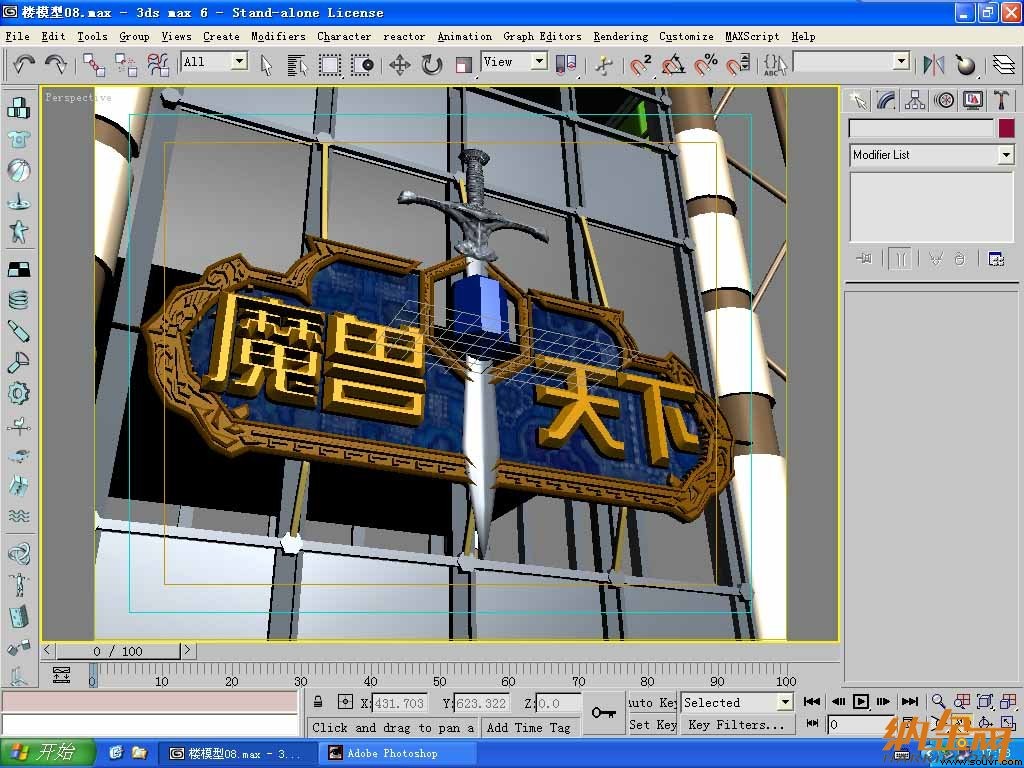
Task: Open the Modifiers menu
Action: point(278,37)
